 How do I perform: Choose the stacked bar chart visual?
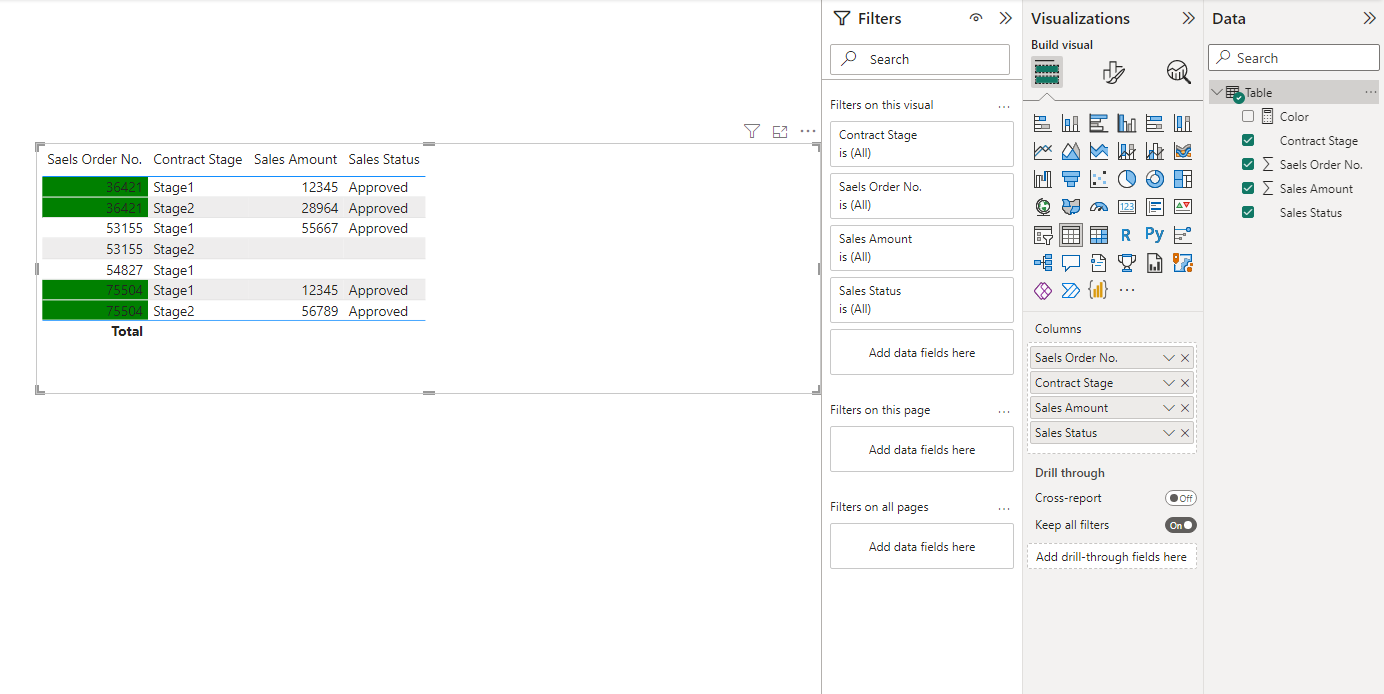click(x=1043, y=124)
